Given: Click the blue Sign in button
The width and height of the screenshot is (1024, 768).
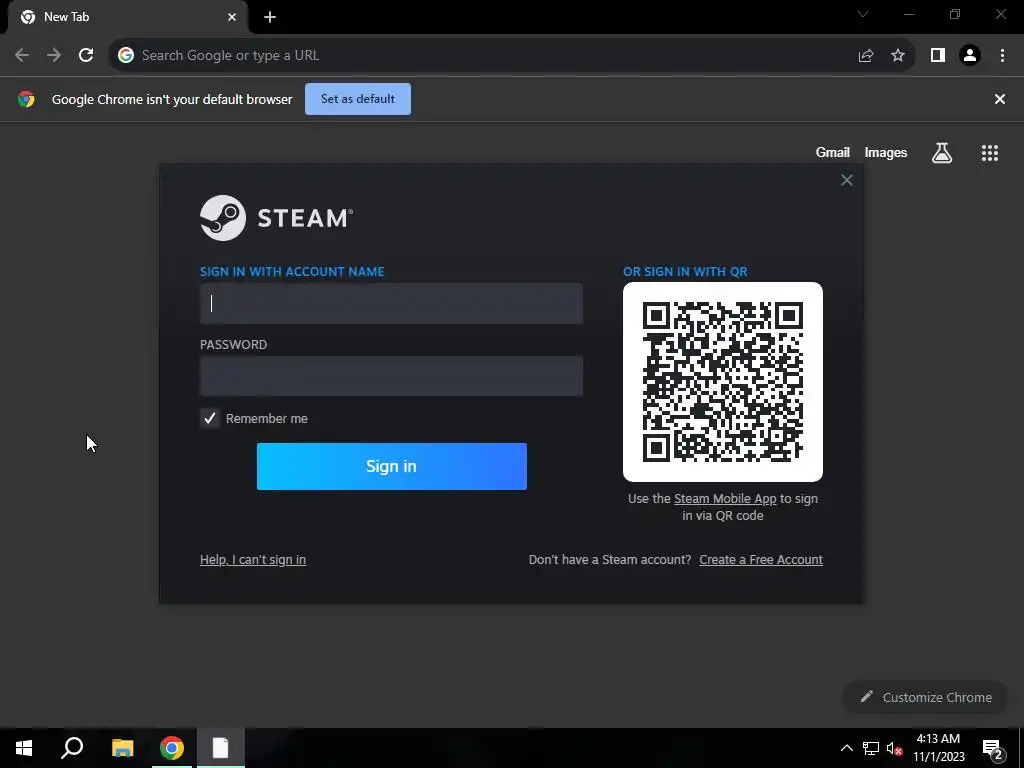Looking at the screenshot, I should 392,466.
